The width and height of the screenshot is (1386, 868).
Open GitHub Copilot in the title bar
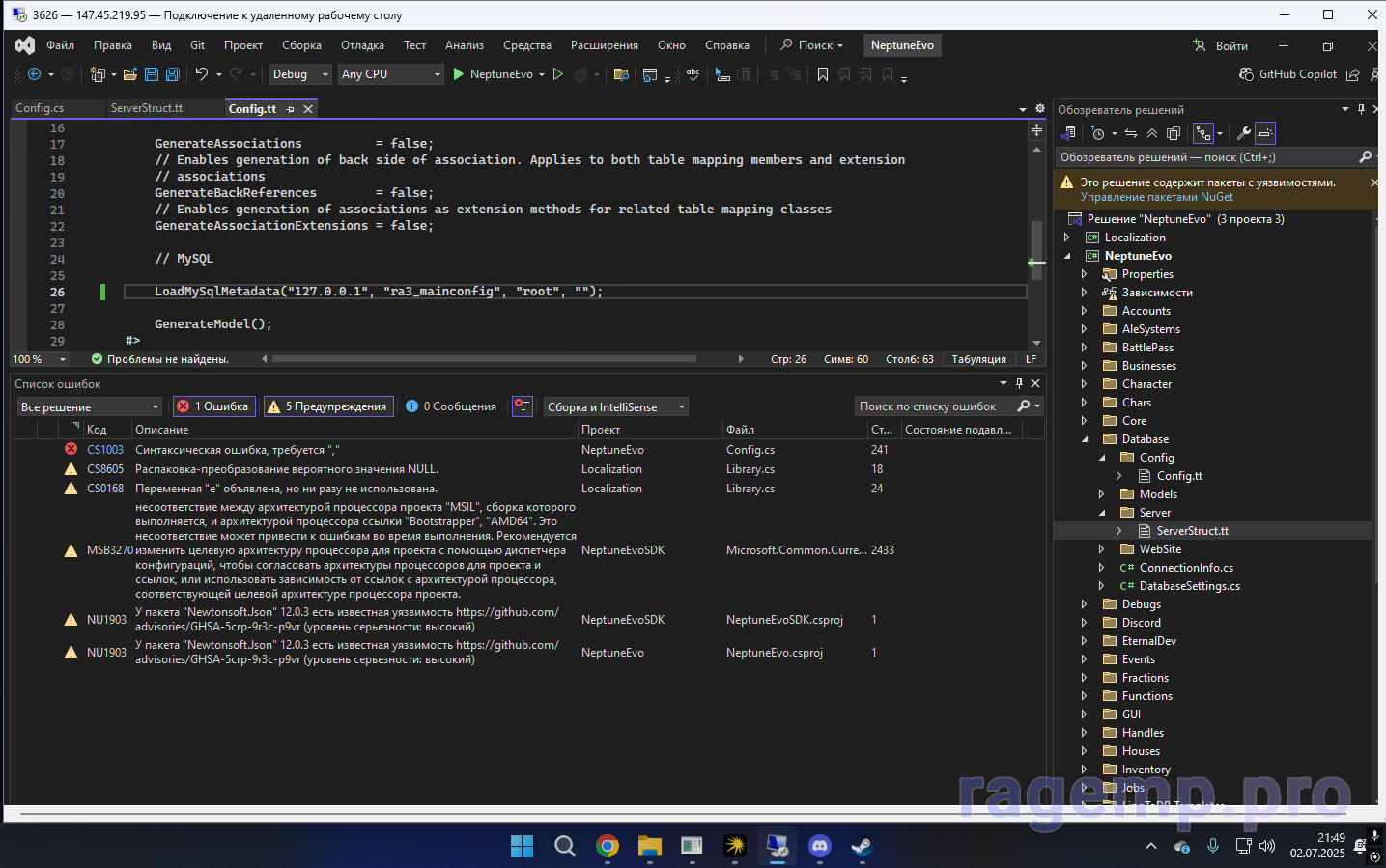coord(1288,74)
